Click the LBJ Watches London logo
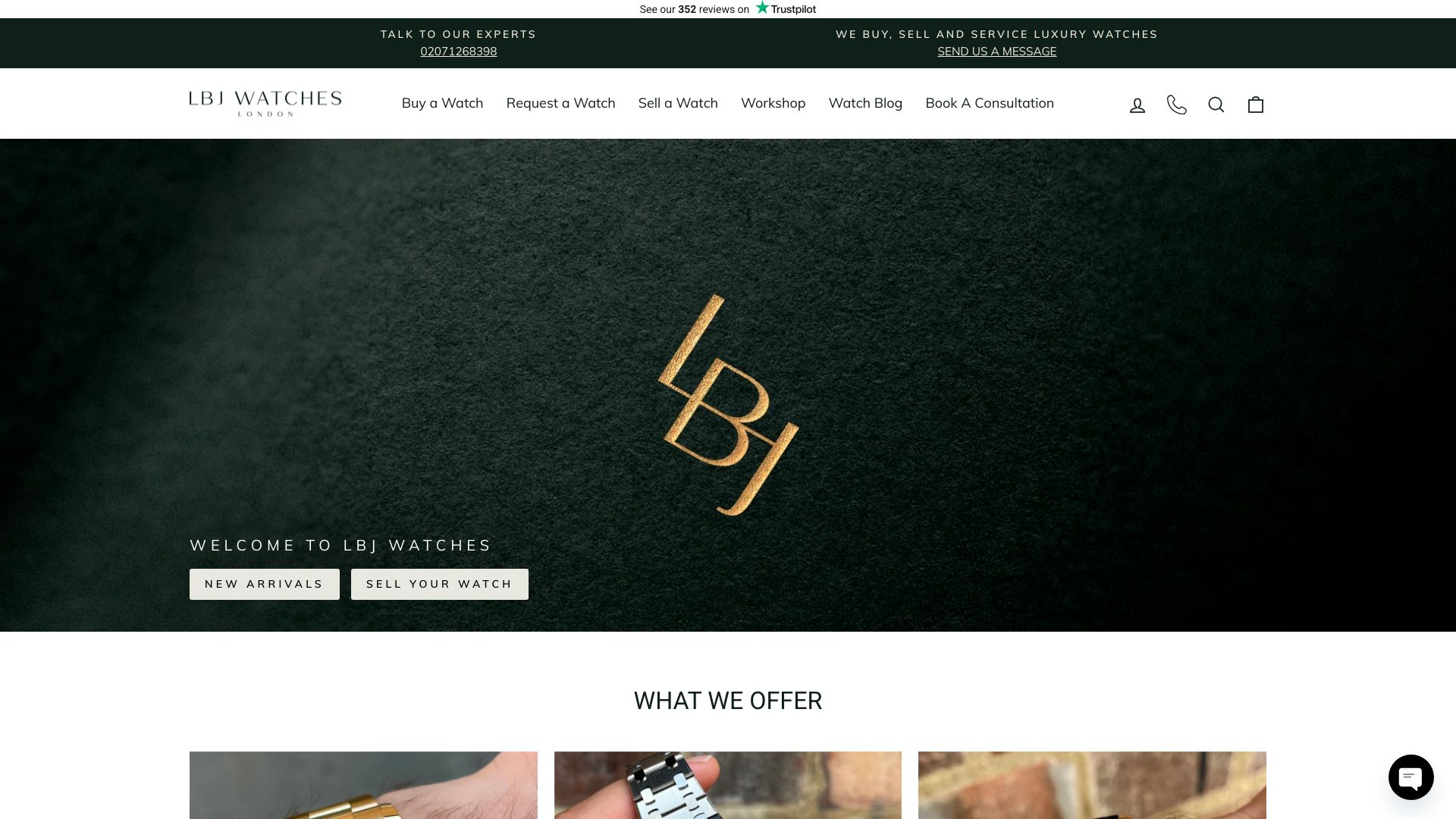This screenshot has height=819, width=1456. (x=265, y=104)
